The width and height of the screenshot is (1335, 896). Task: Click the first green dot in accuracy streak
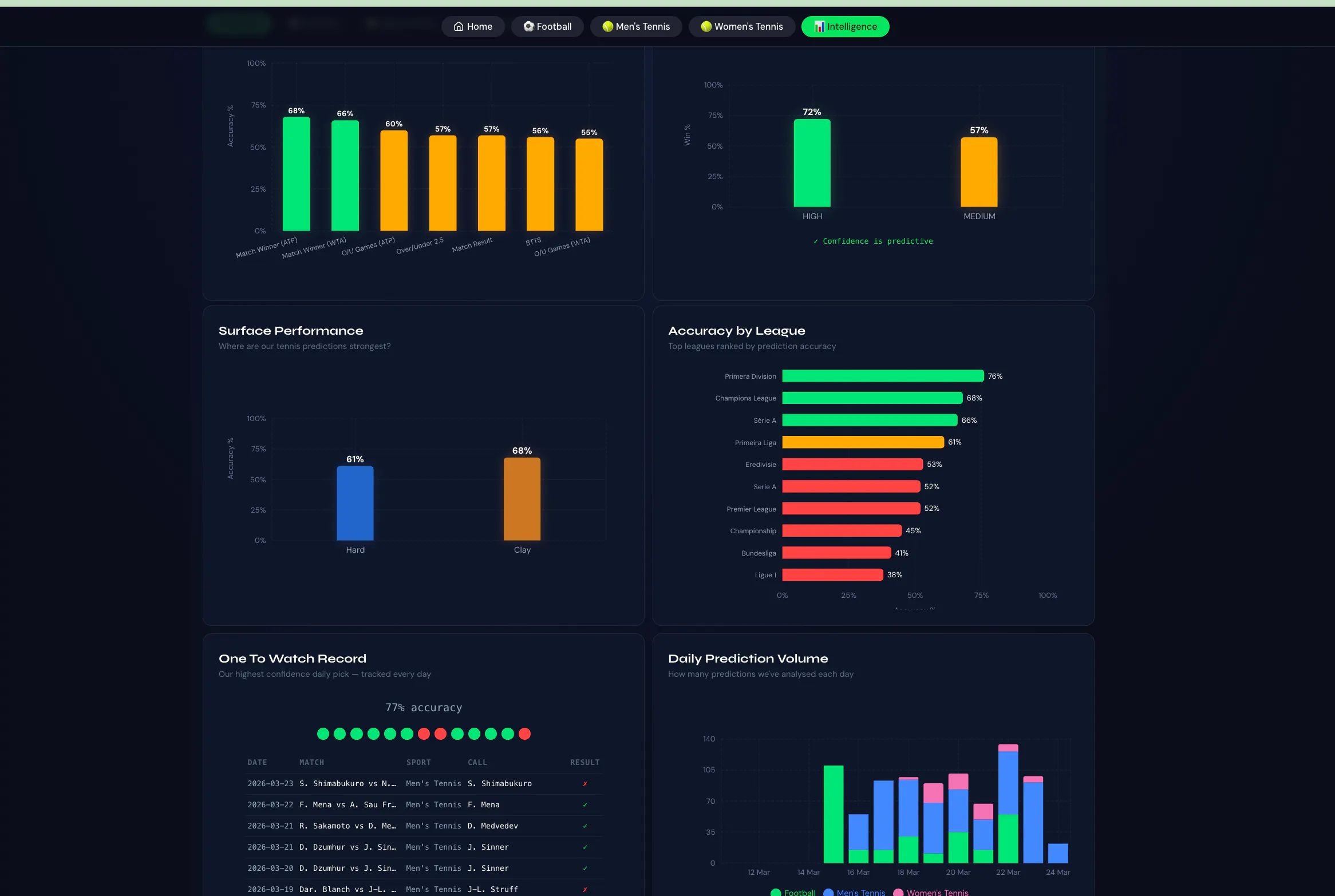[323, 734]
